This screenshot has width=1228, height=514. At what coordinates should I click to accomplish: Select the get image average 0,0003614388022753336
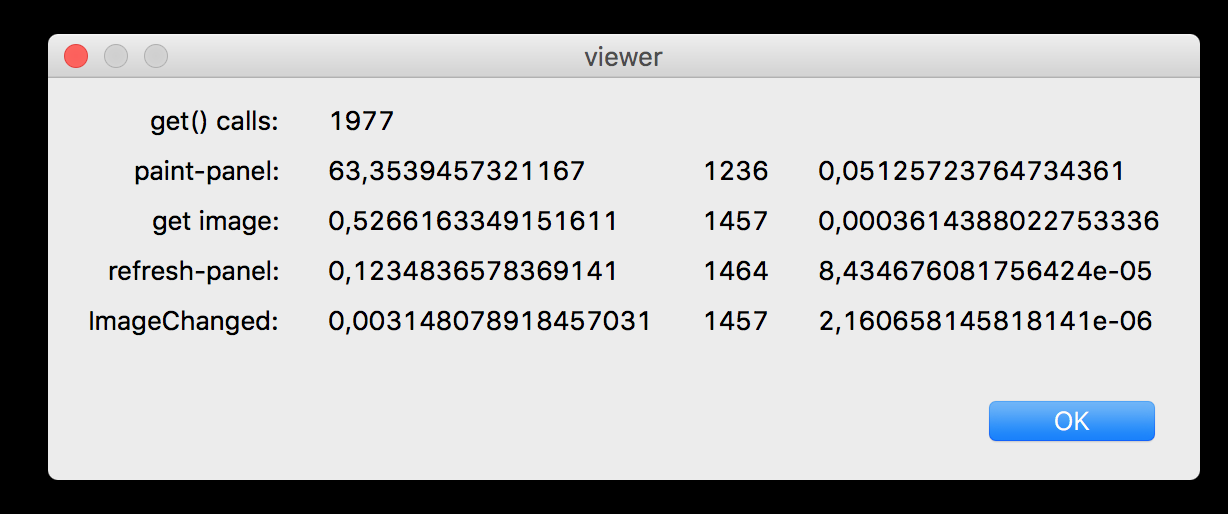tap(988, 222)
